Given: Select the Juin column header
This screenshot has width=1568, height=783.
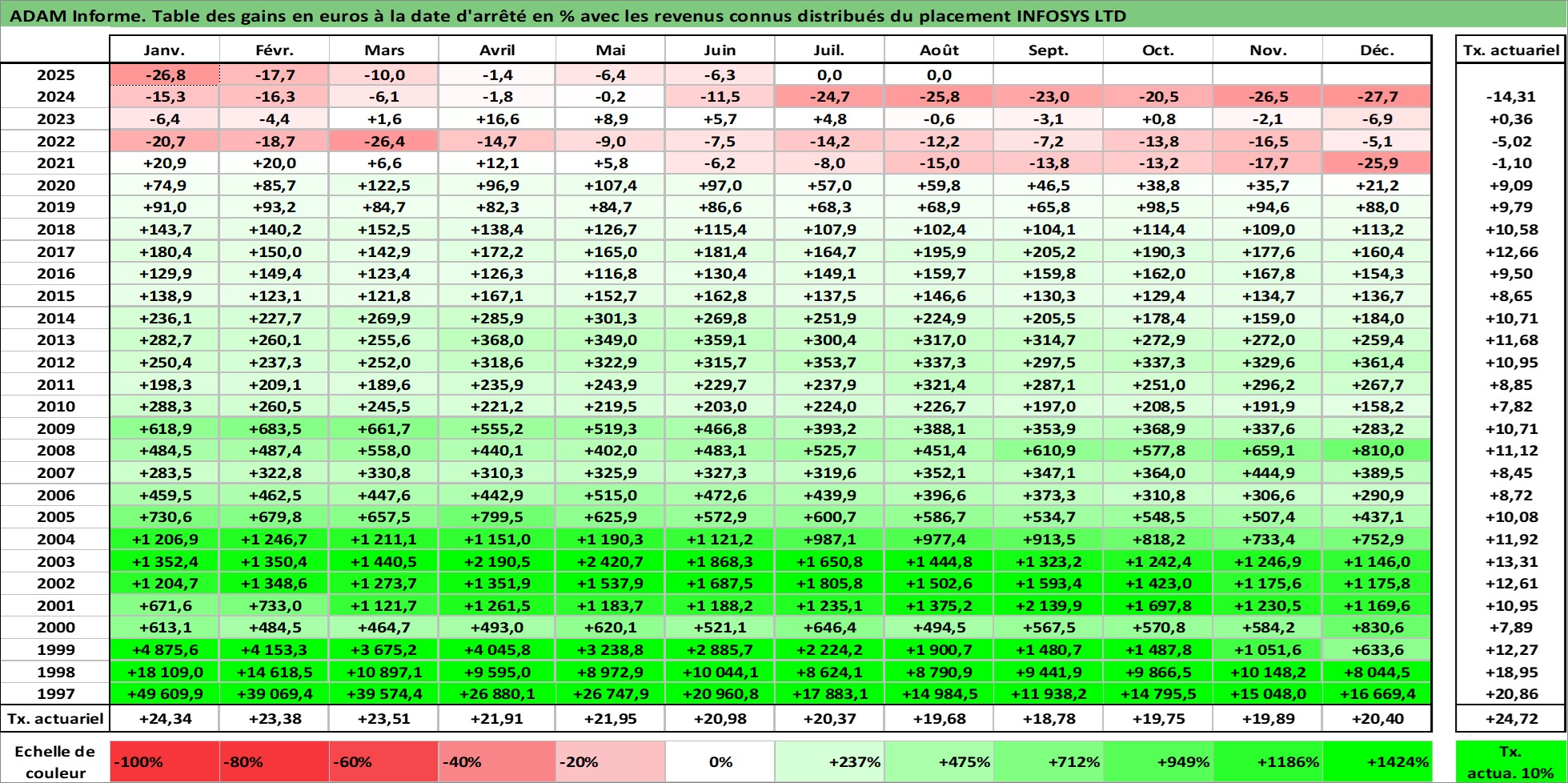Looking at the screenshot, I should 720,50.
